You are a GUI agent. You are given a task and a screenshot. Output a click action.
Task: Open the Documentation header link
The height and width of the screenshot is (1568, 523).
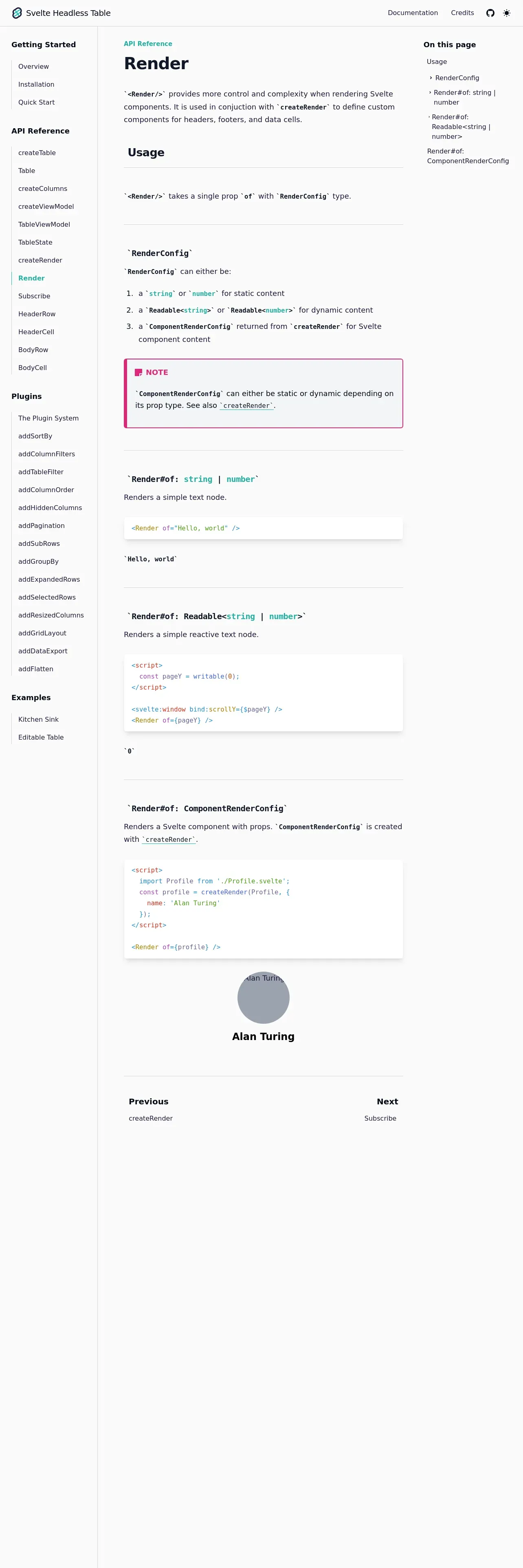click(x=413, y=13)
